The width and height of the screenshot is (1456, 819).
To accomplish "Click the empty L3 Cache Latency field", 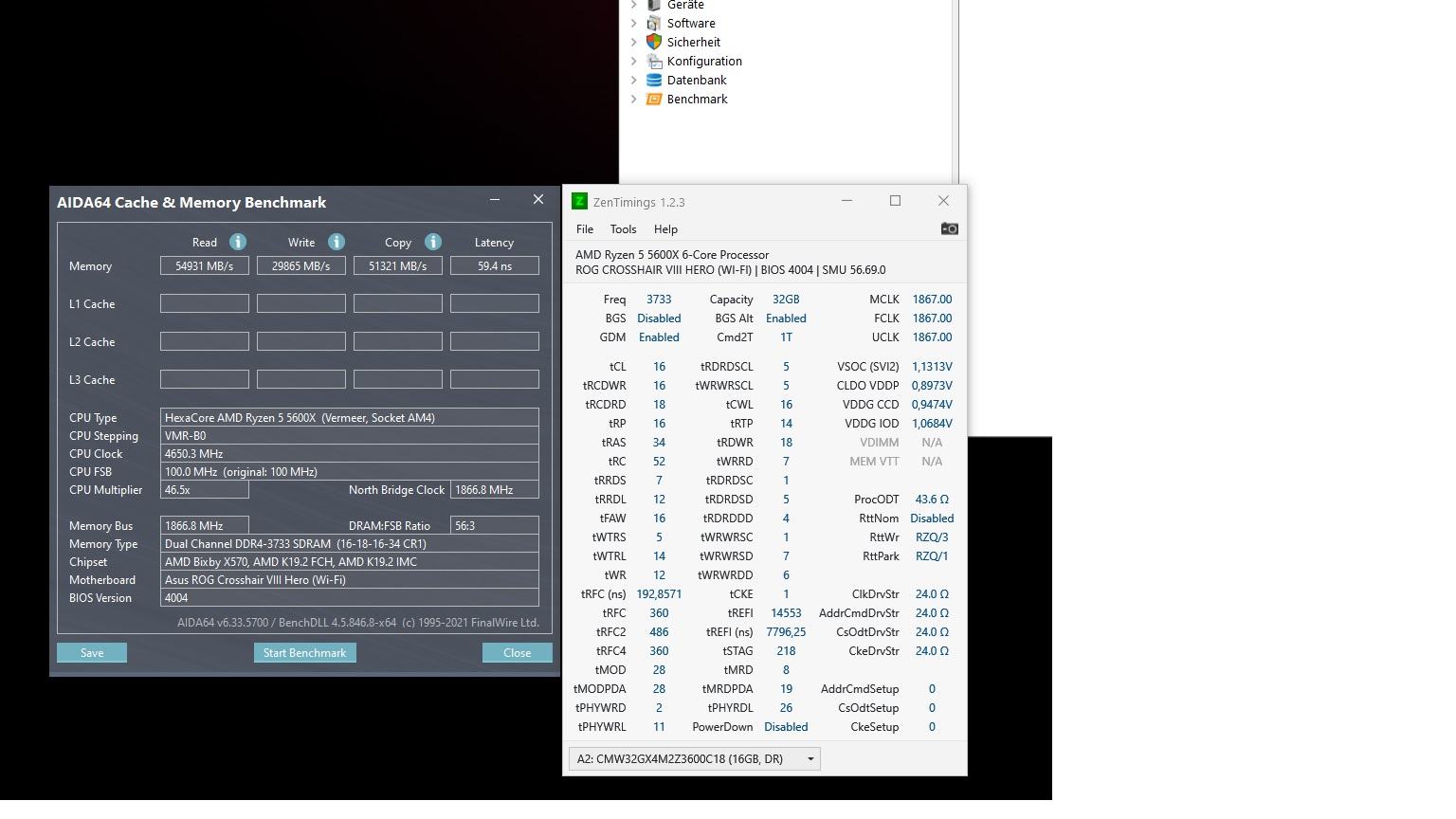I will point(495,379).
